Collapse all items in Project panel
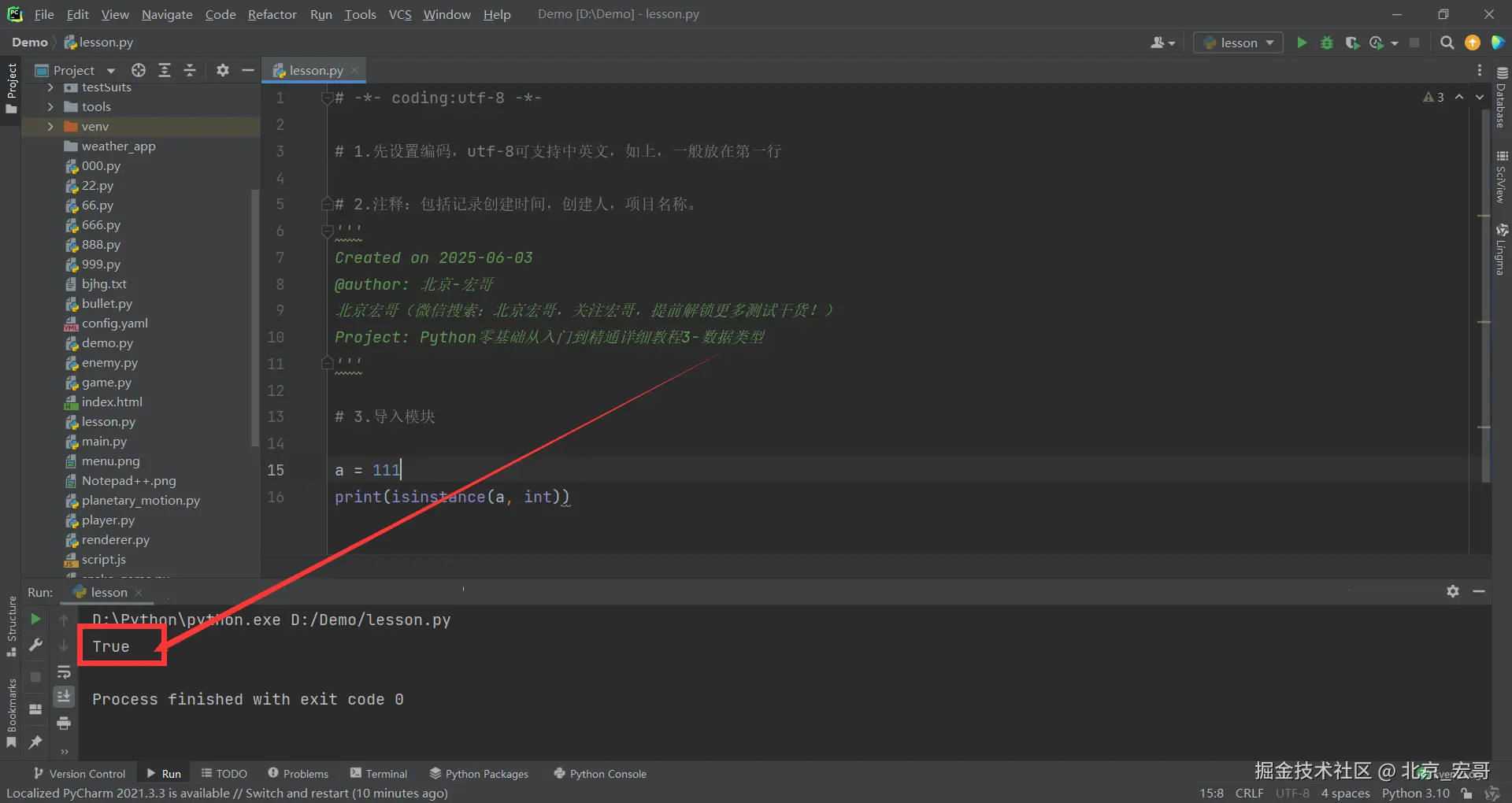The width and height of the screenshot is (1512, 803). [x=190, y=70]
